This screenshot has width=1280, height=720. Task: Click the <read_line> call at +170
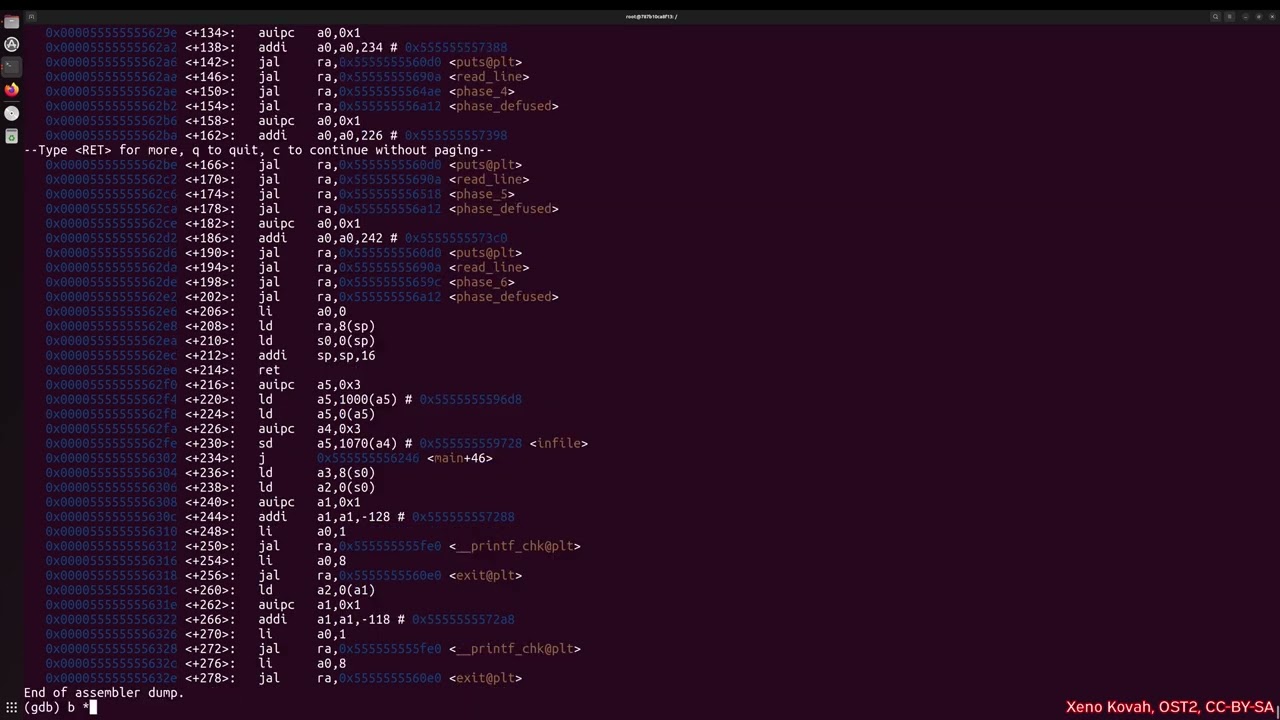click(489, 179)
